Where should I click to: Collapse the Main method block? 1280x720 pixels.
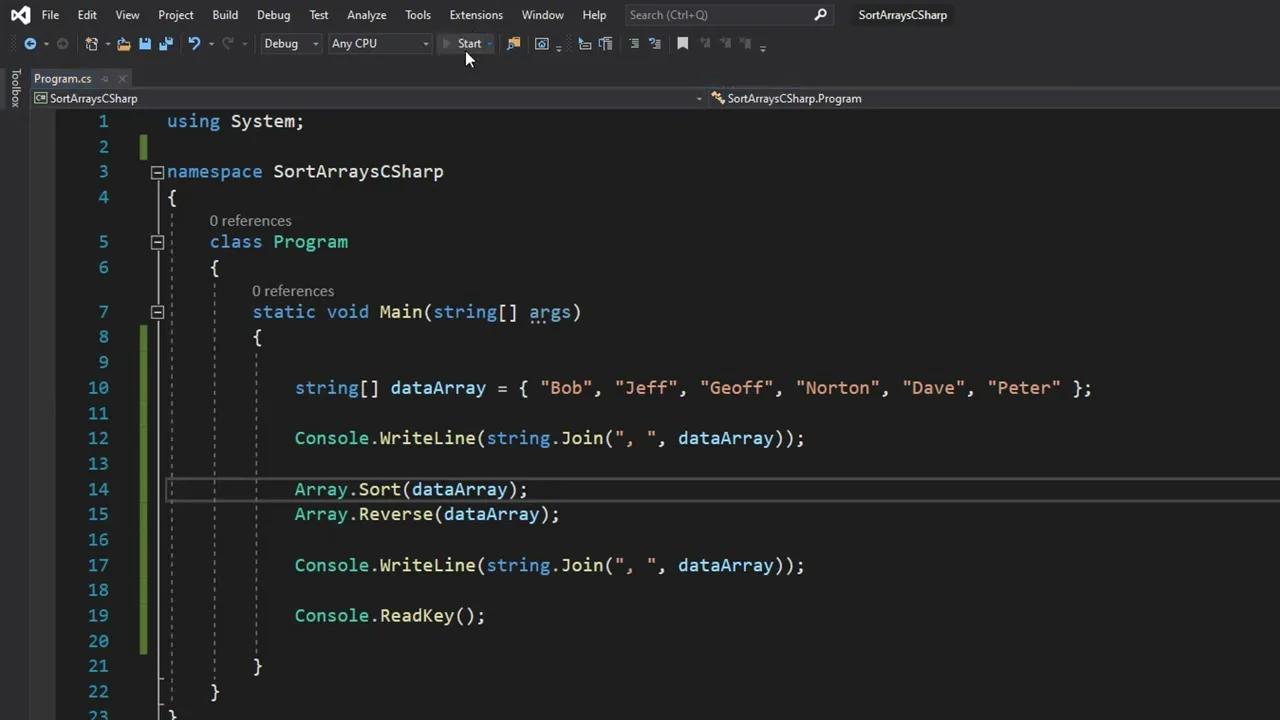pos(157,312)
